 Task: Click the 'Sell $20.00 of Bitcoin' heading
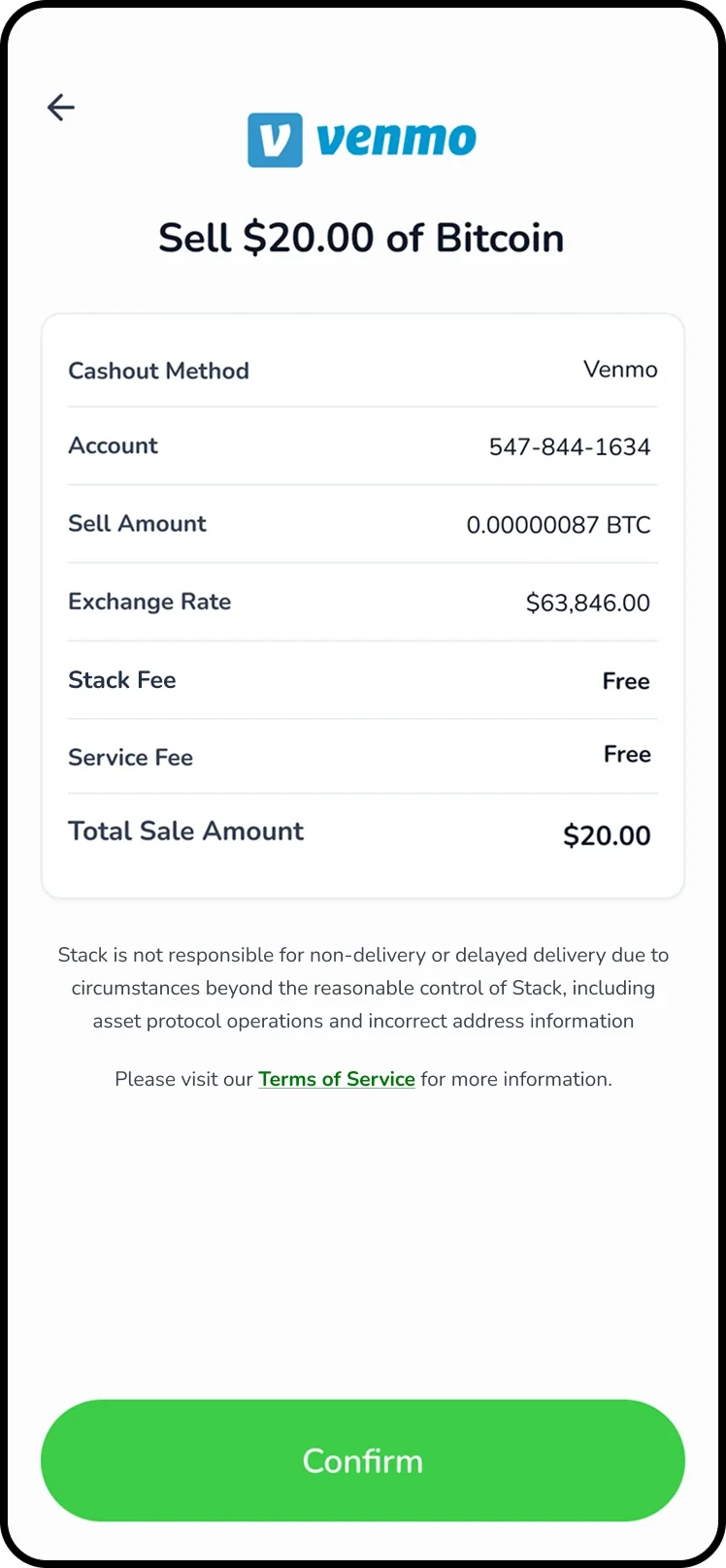pyautogui.click(x=361, y=238)
